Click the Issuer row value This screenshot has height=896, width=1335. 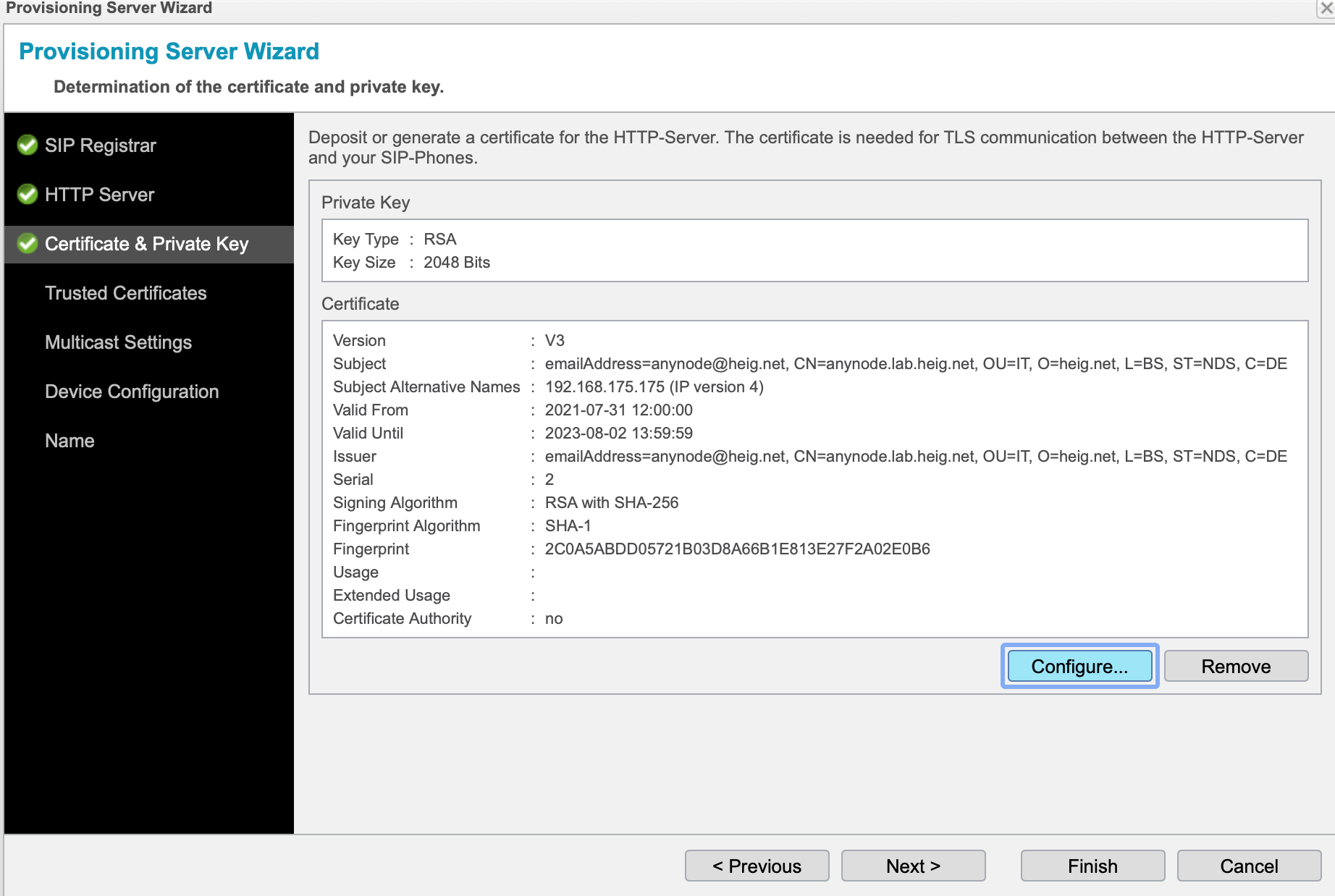coord(916,456)
